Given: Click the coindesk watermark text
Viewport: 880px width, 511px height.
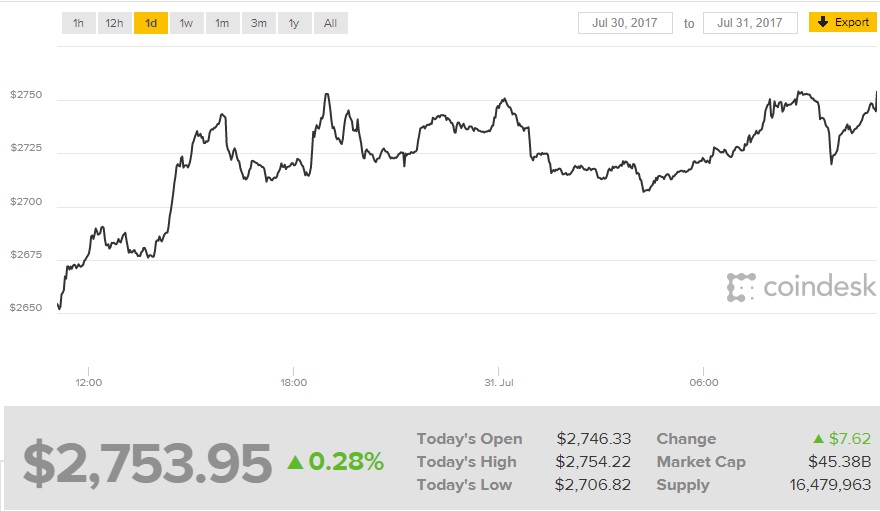Looking at the screenshot, I should pos(819,288).
